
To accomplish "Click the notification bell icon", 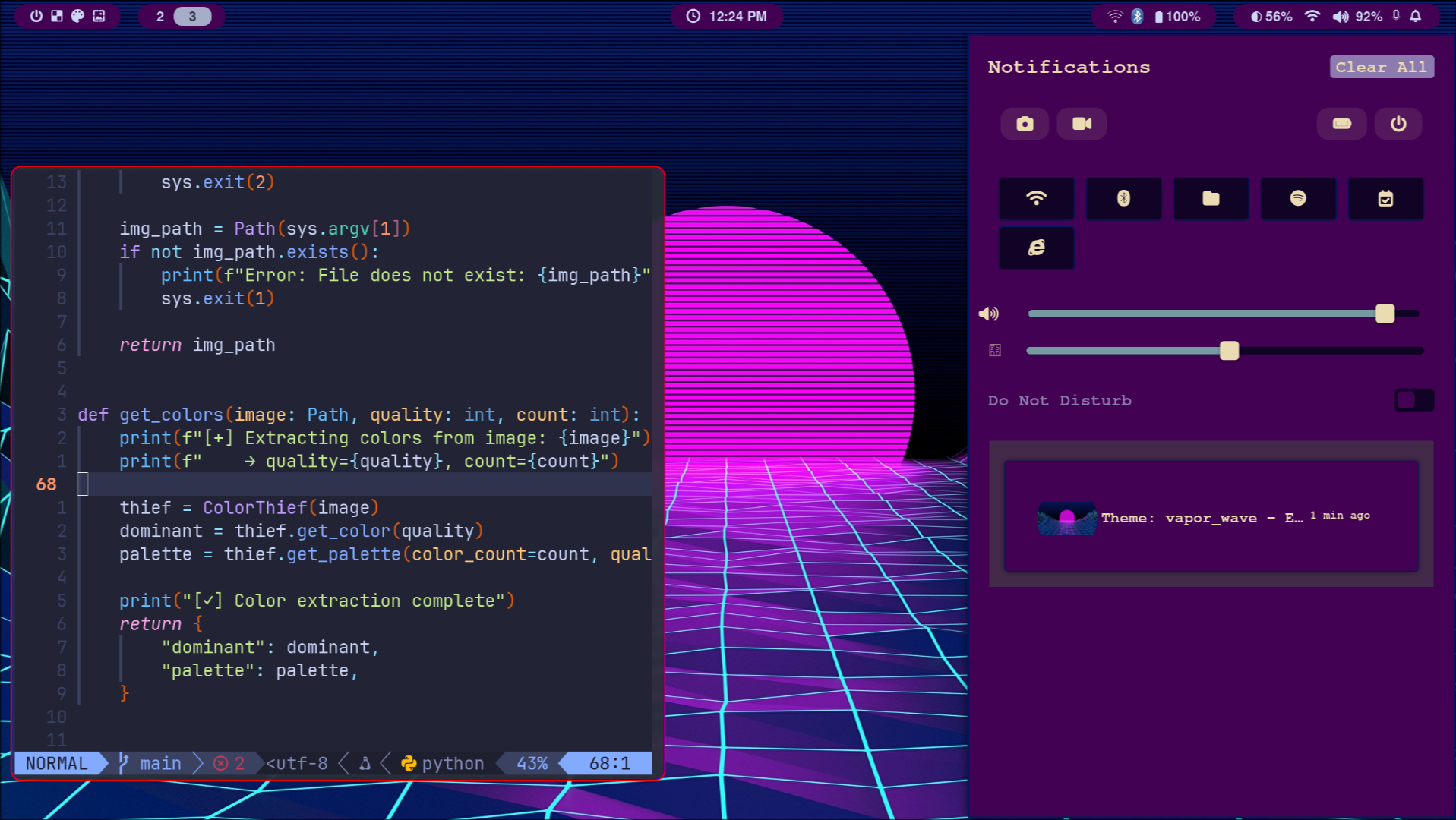I will point(1416,16).
